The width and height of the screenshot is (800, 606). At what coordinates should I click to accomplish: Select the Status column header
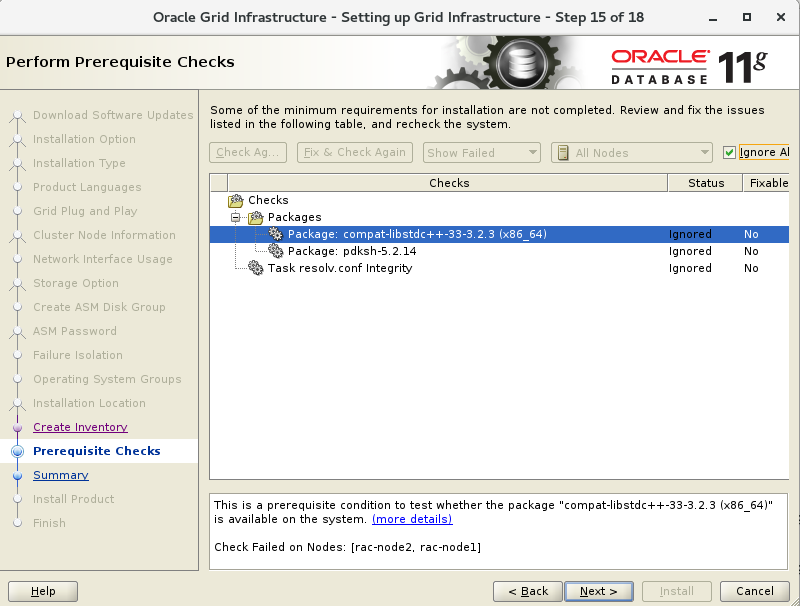tap(706, 183)
